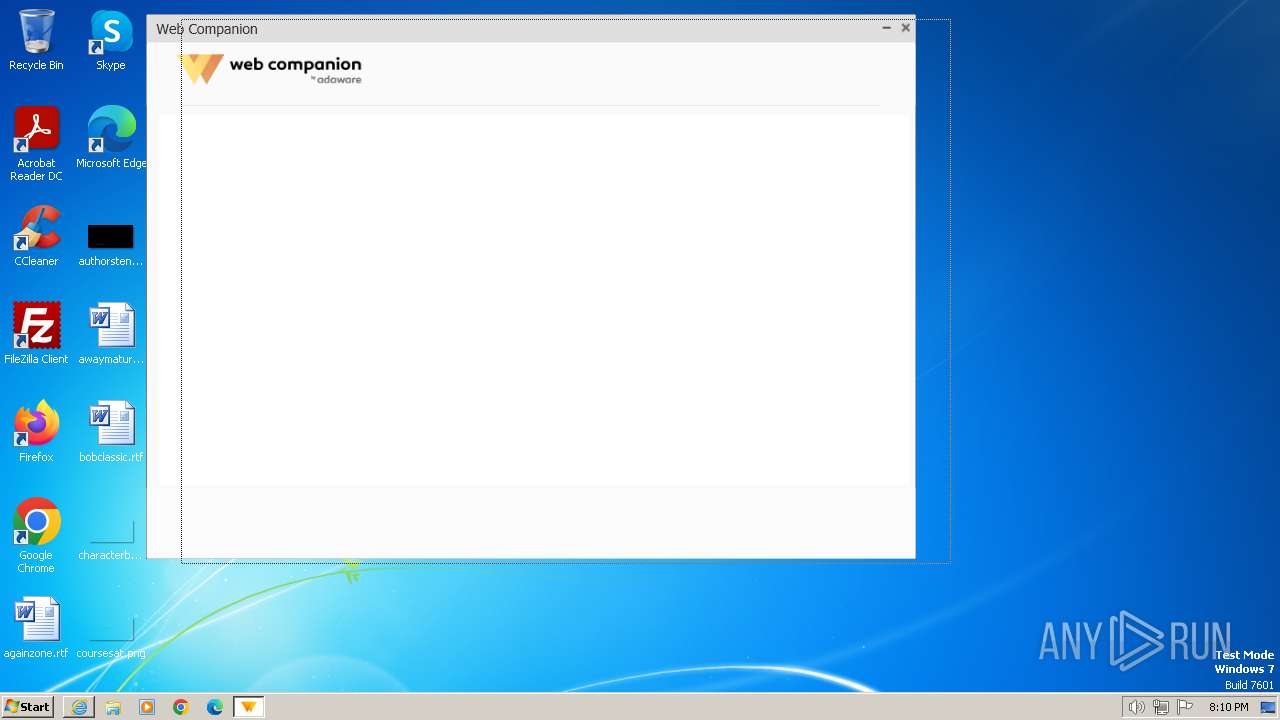Open Internet Explorer from the taskbar
This screenshot has height=720, width=1280.
click(79, 707)
